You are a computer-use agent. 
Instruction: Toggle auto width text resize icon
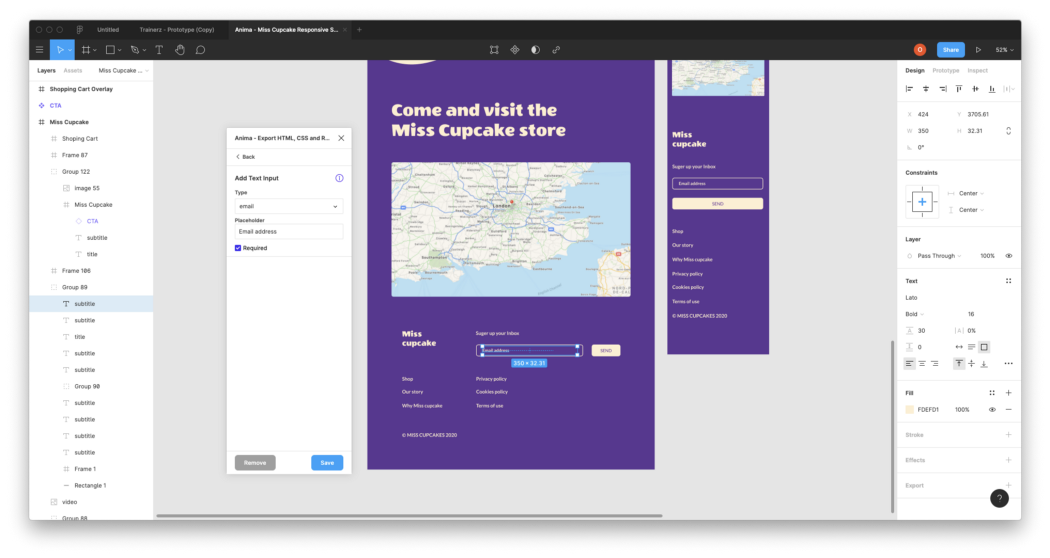click(959, 347)
